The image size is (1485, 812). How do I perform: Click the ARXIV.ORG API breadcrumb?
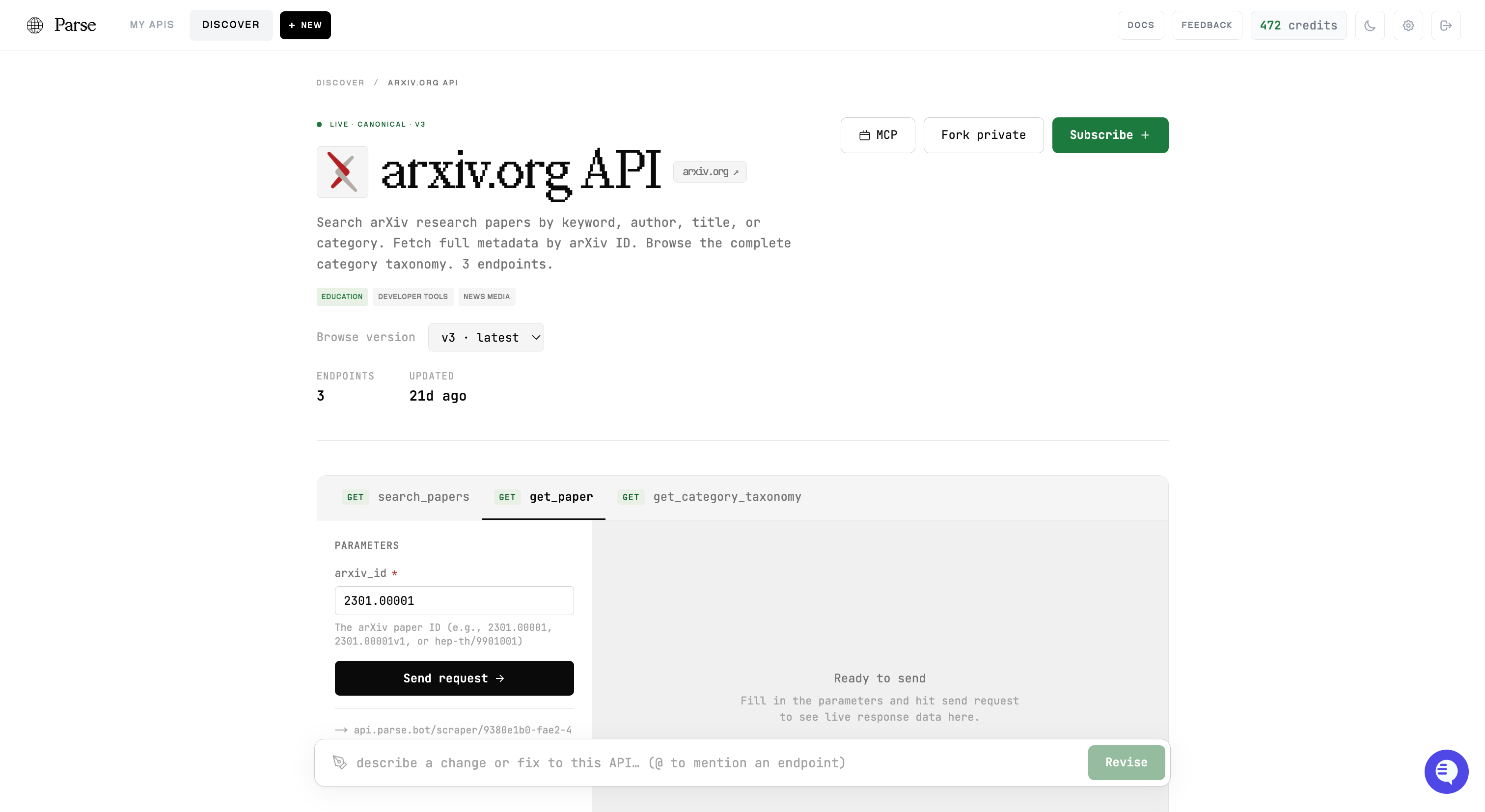pos(422,82)
